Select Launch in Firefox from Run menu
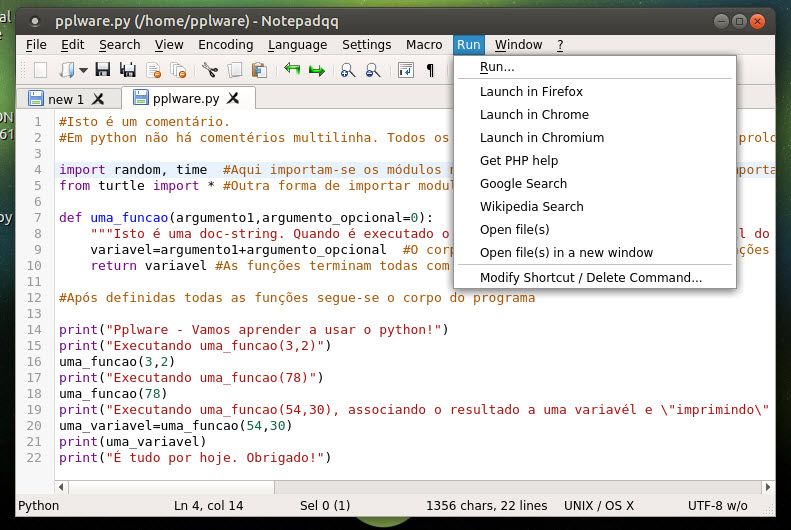 click(531, 92)
